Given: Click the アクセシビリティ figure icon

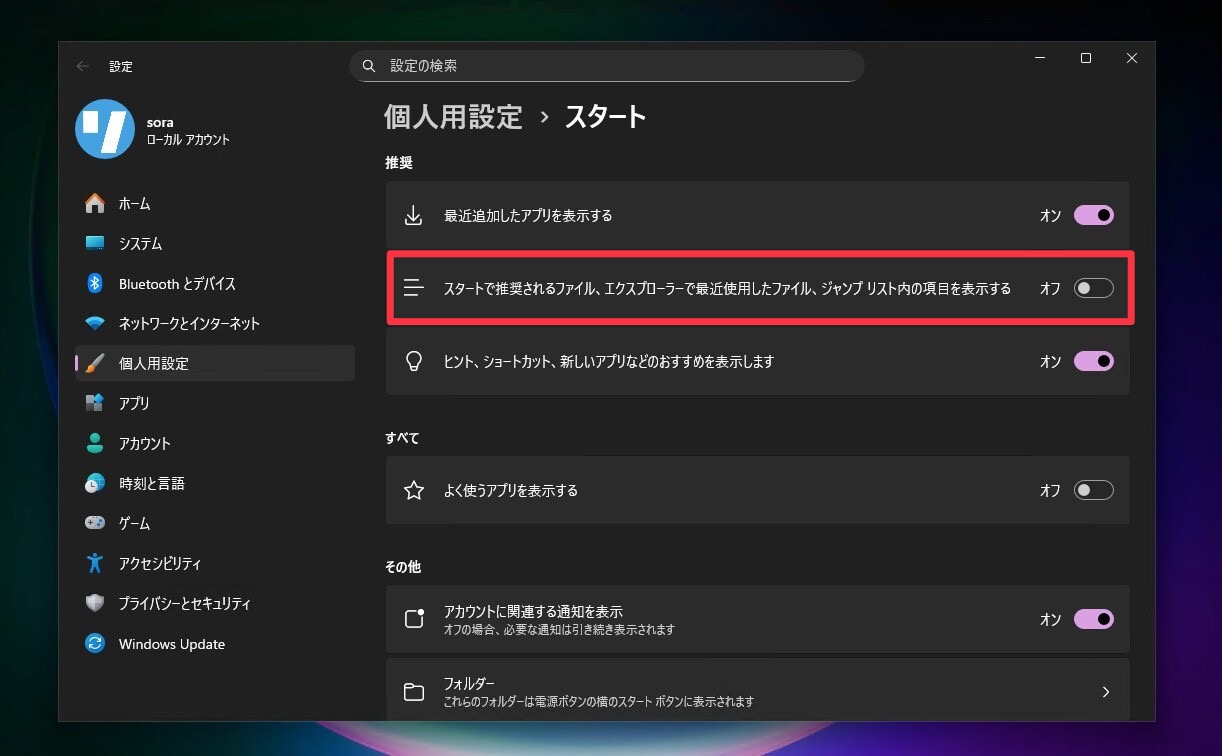Looking at the screenshot, I should point(95,564).
